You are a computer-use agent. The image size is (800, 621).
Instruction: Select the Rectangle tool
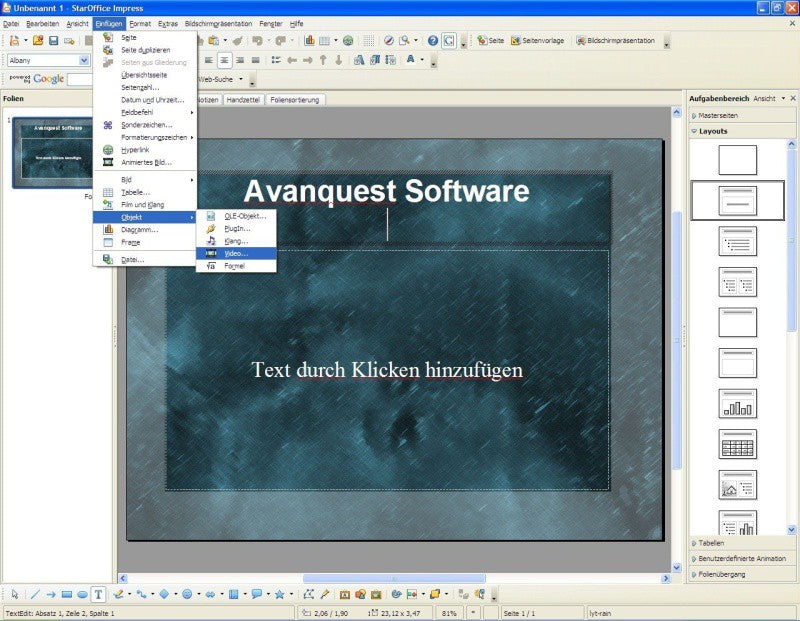tap(67, 594)
